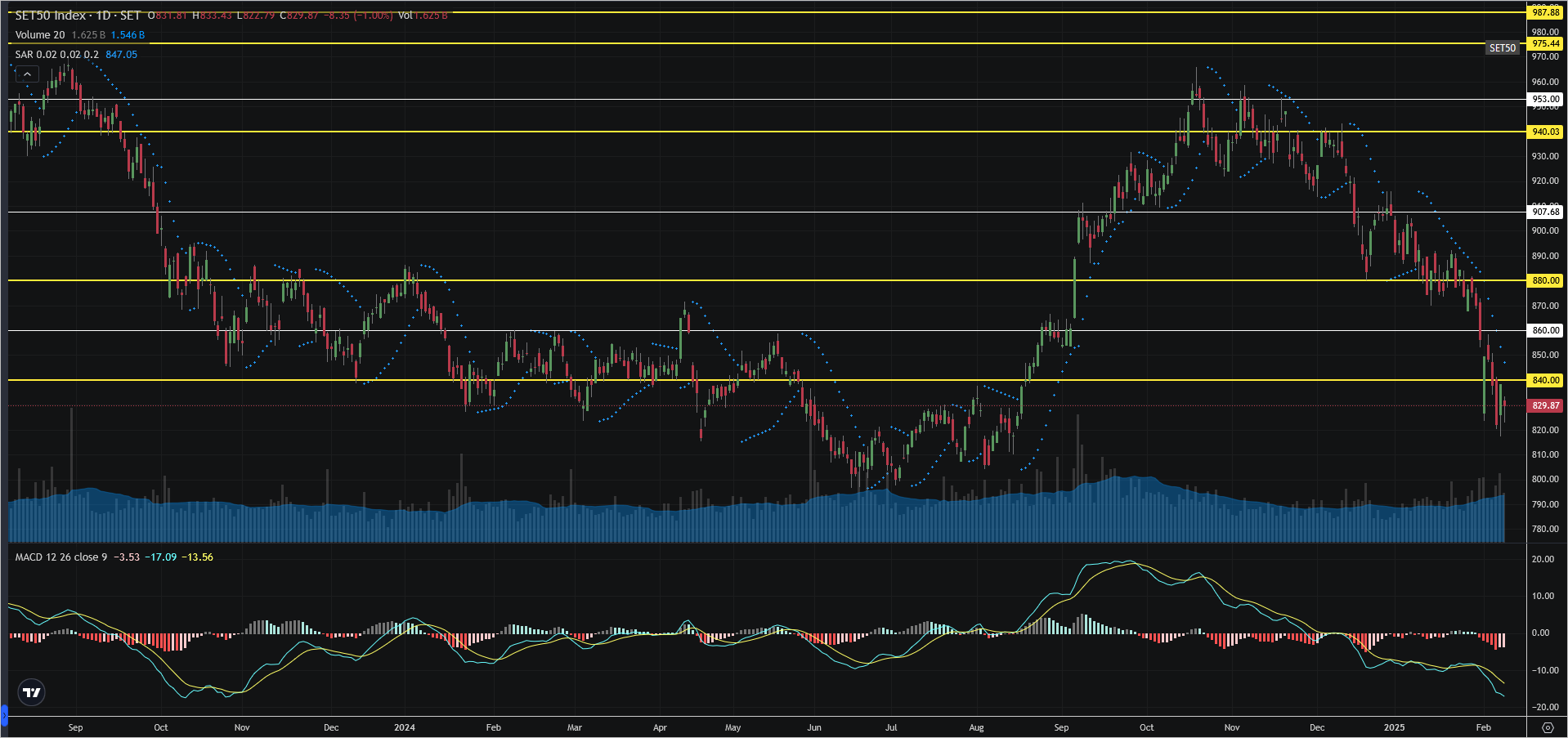Click the May label on time axis
Viewport: 1568px width, 738px height.
[x=732, y=727]
